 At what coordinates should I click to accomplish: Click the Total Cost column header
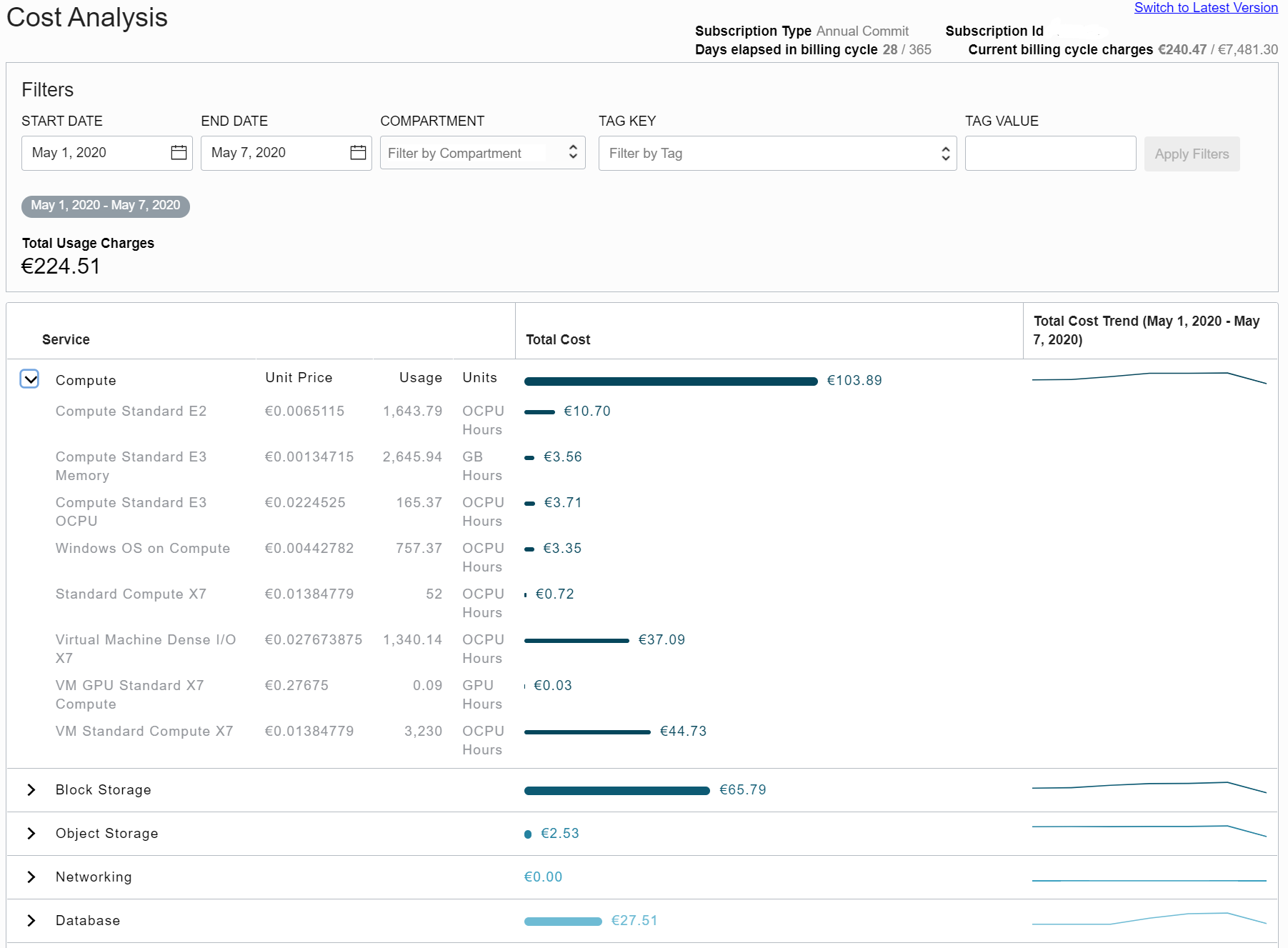(558, 339)
